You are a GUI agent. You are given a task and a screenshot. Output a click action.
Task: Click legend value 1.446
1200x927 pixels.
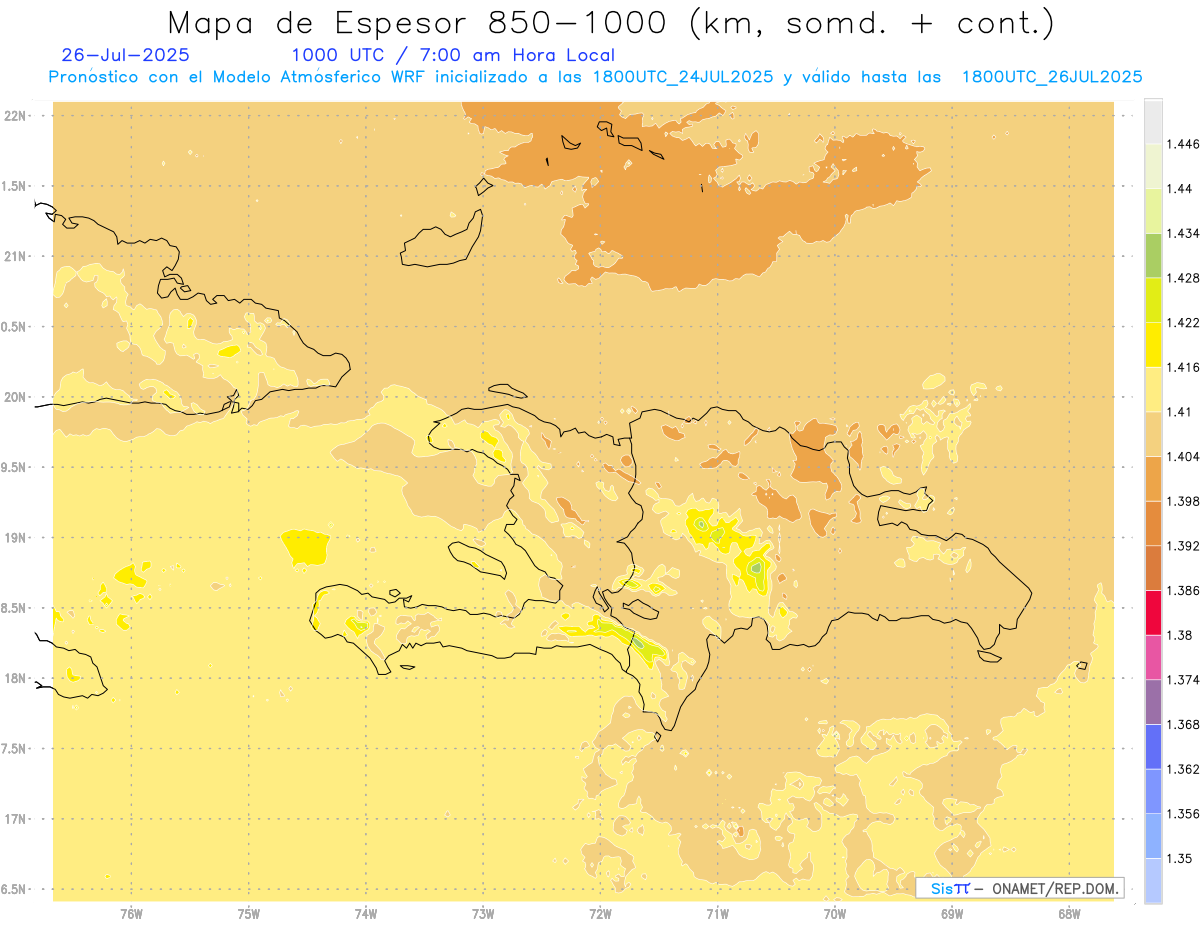1185,144
